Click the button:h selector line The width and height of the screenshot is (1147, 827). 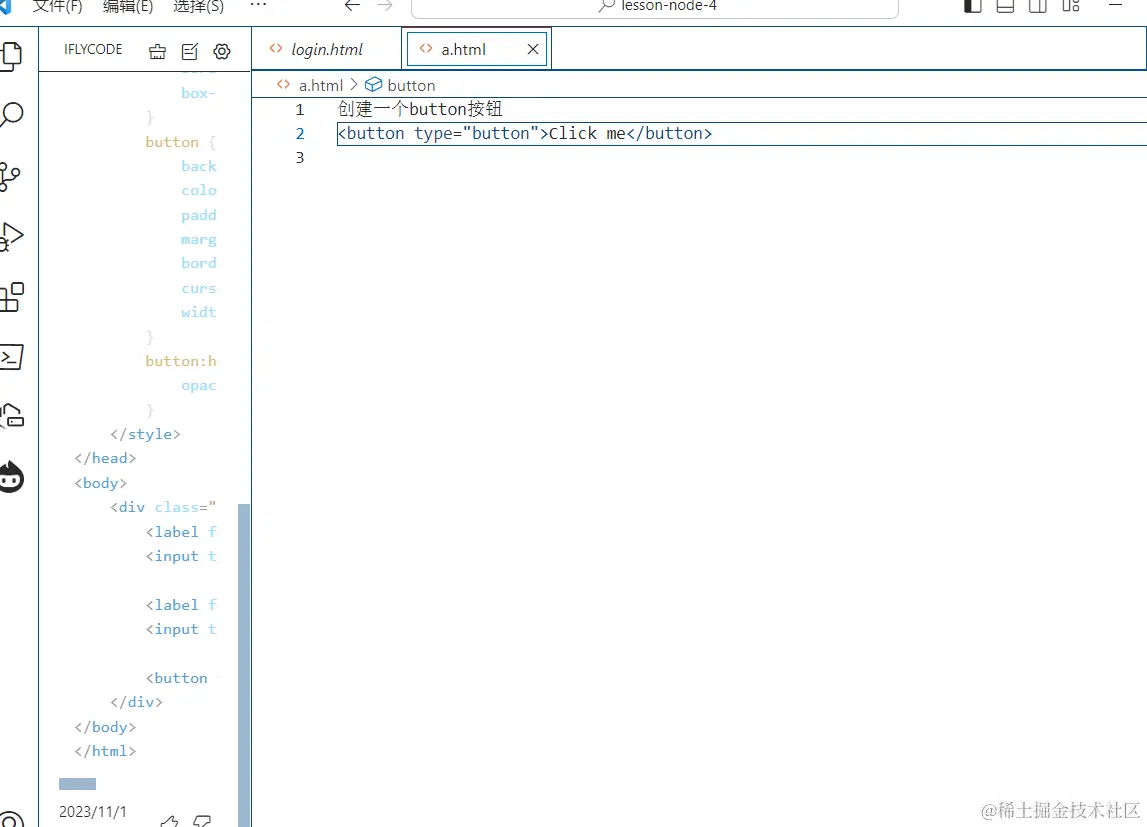[x=181, y=361]
